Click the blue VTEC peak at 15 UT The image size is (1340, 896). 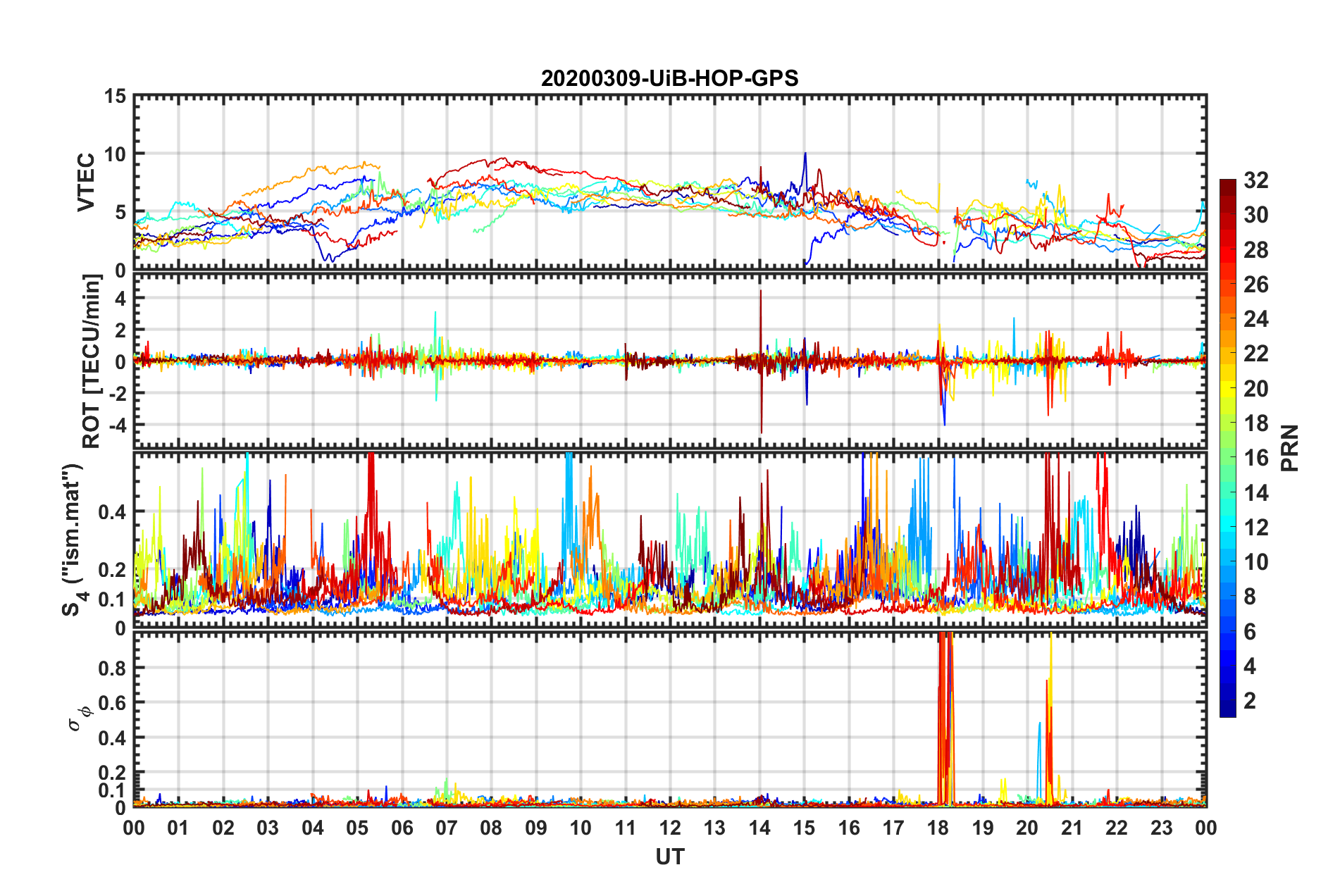pyautogui.click(x=805, y=156)
